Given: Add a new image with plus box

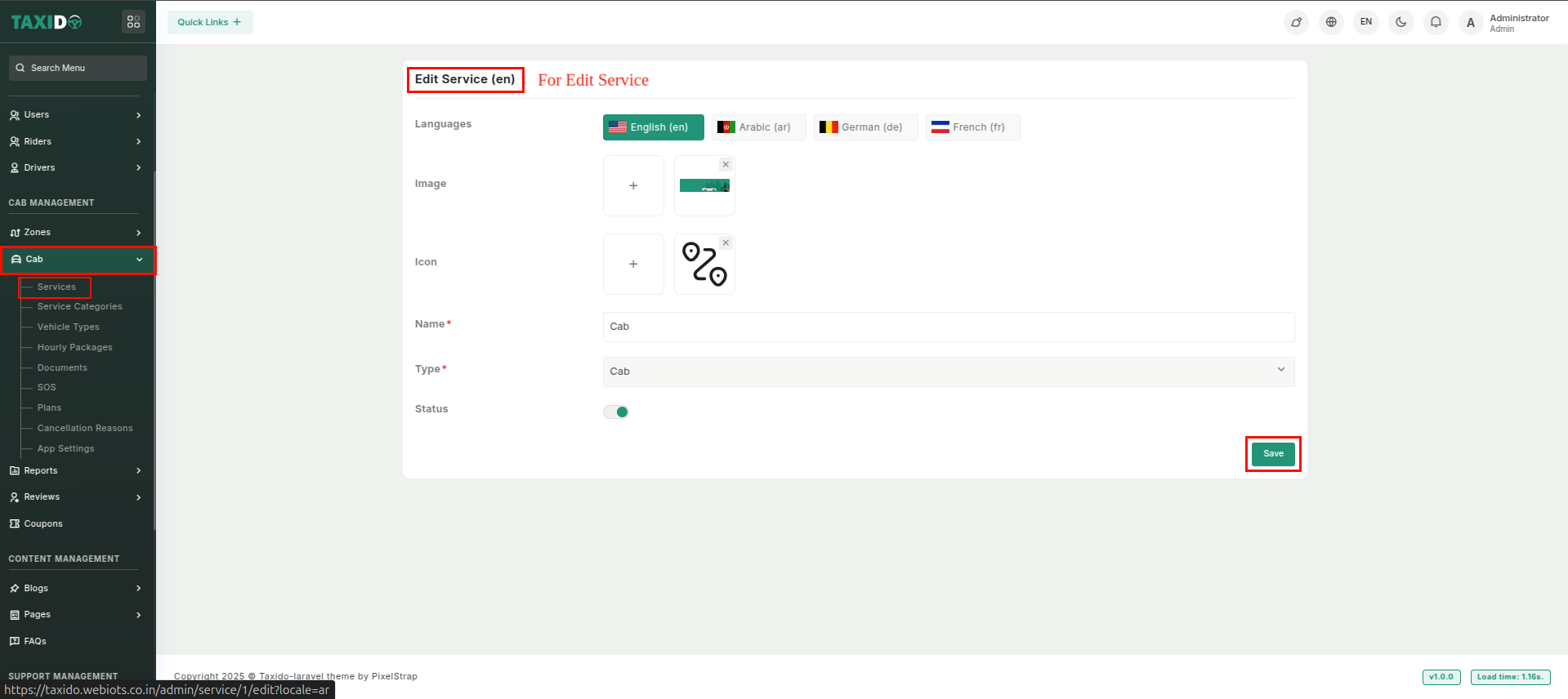Looking at the screenshot, I should (633, 186).
